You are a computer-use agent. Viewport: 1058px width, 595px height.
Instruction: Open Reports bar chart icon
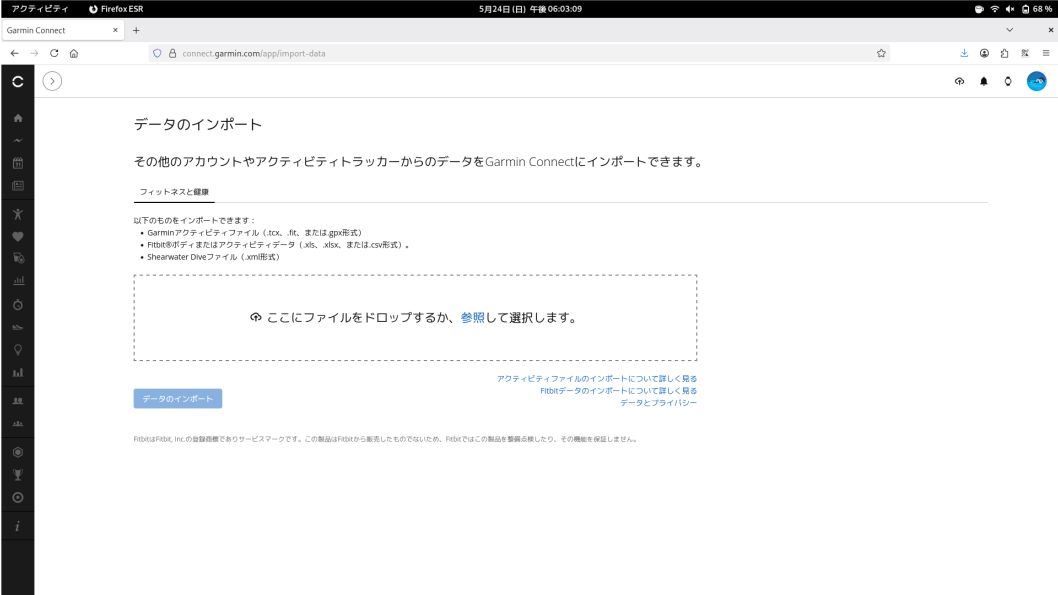[18, 372]
